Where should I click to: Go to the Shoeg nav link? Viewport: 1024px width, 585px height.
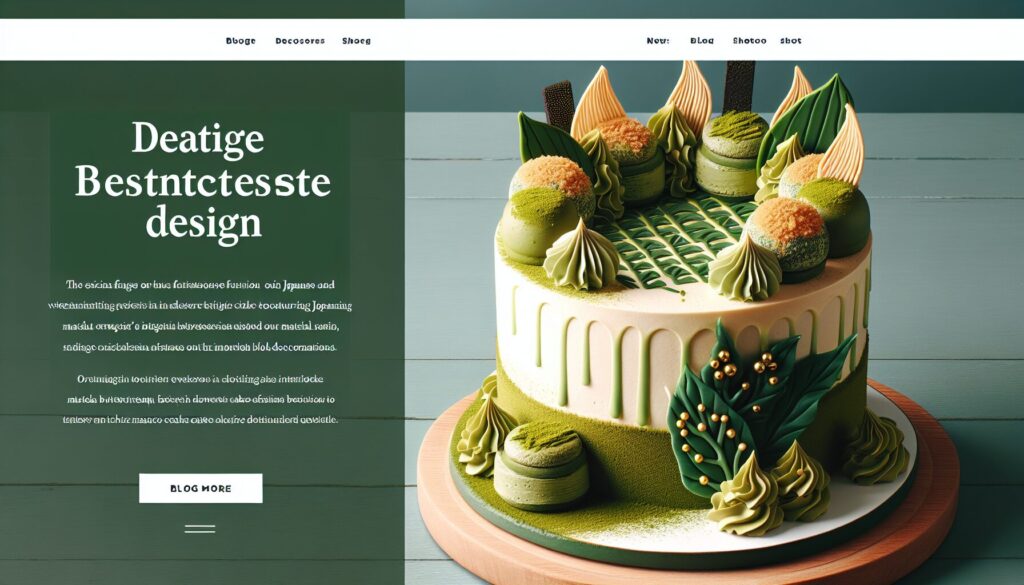pyautogui.click(x=356, y=40)
